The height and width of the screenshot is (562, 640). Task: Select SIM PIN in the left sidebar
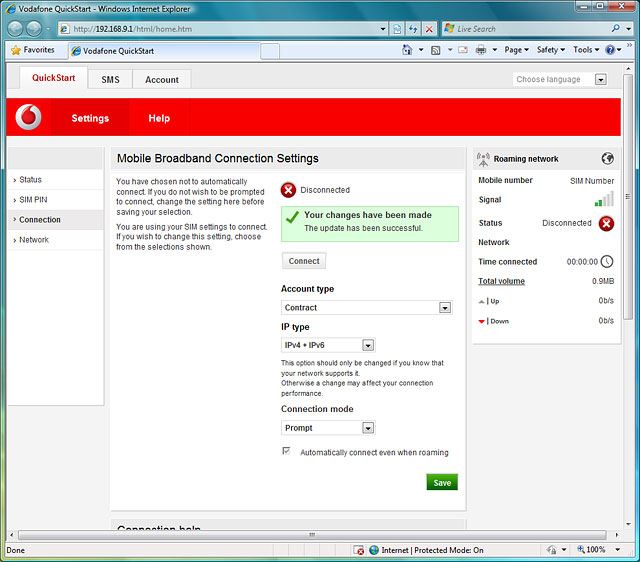33,200
